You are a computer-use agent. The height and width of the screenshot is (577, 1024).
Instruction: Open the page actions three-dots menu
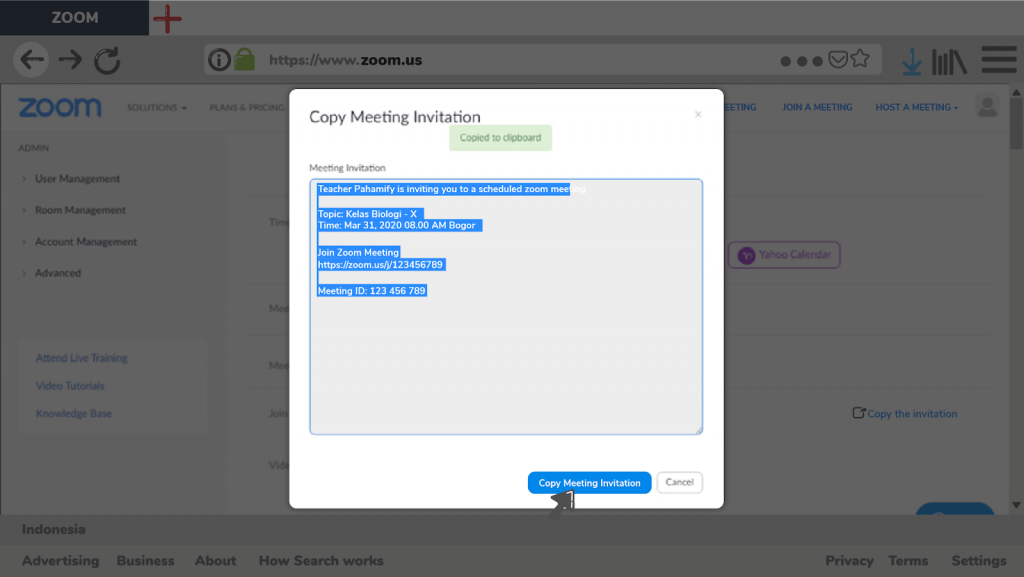tap(801, 61)
